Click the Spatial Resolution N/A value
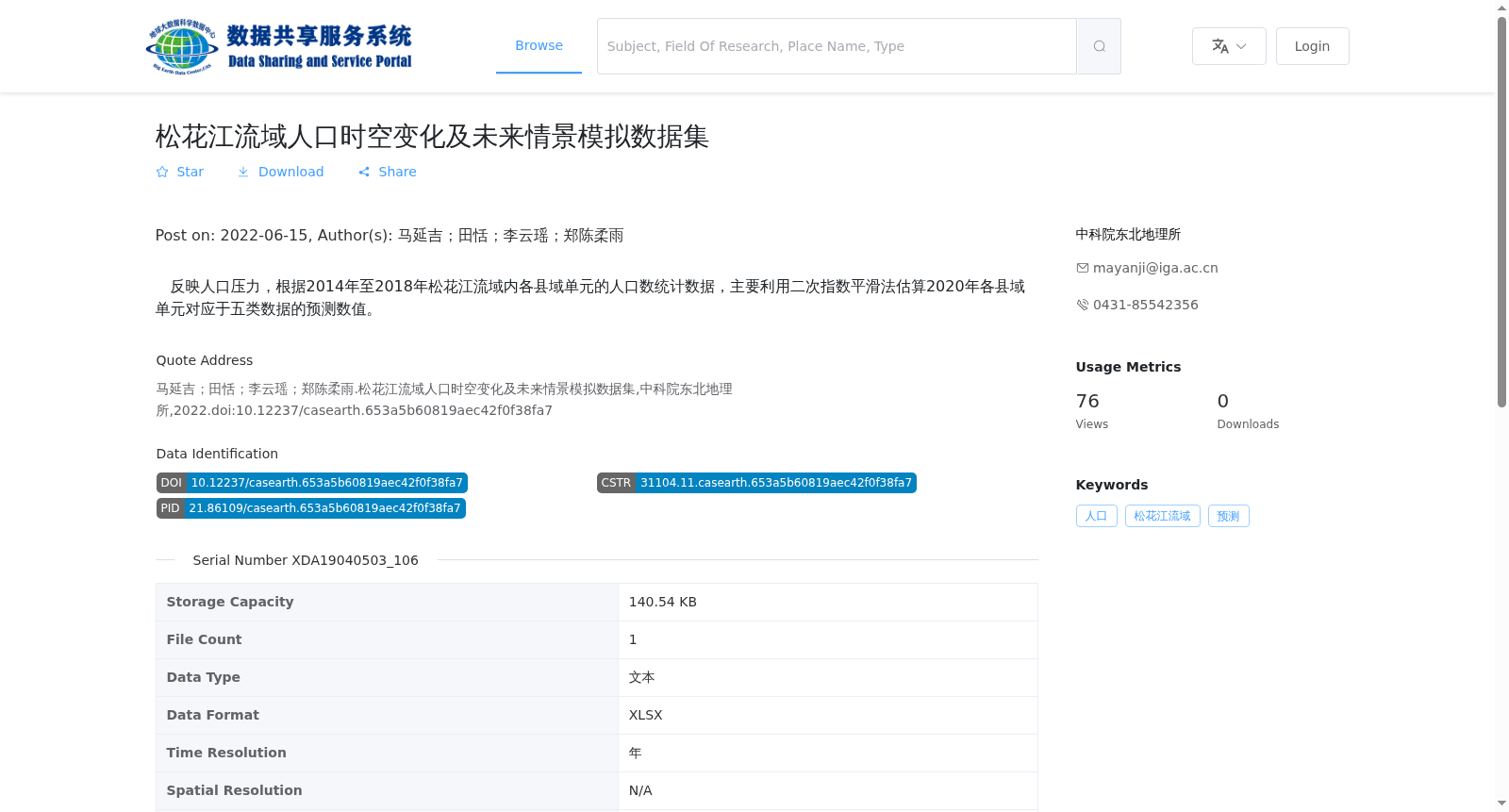 click(640, 790)
